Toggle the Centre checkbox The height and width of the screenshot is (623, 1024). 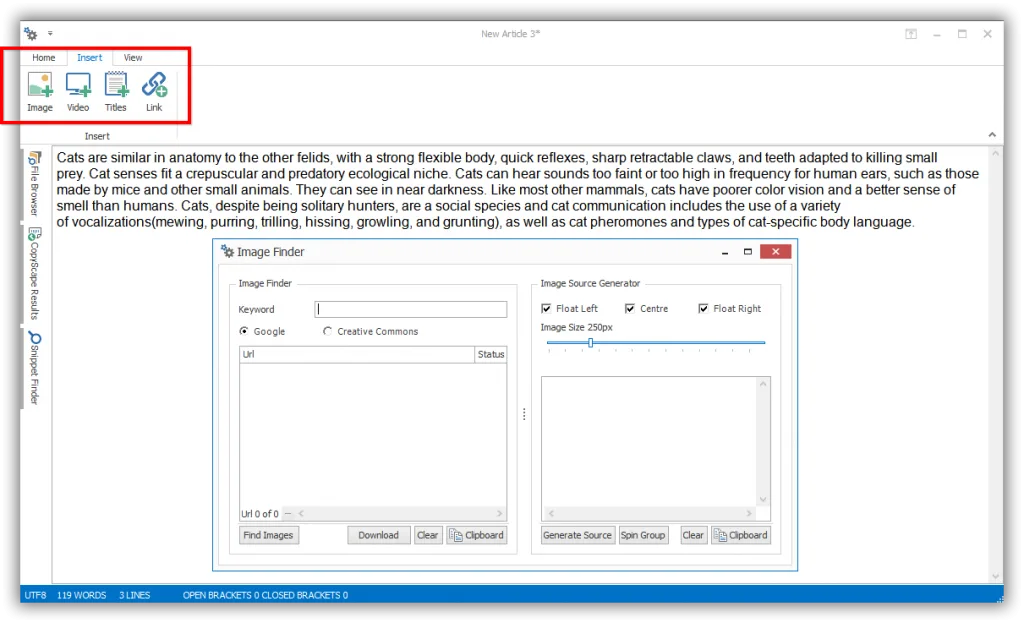(x=630, y=308)
